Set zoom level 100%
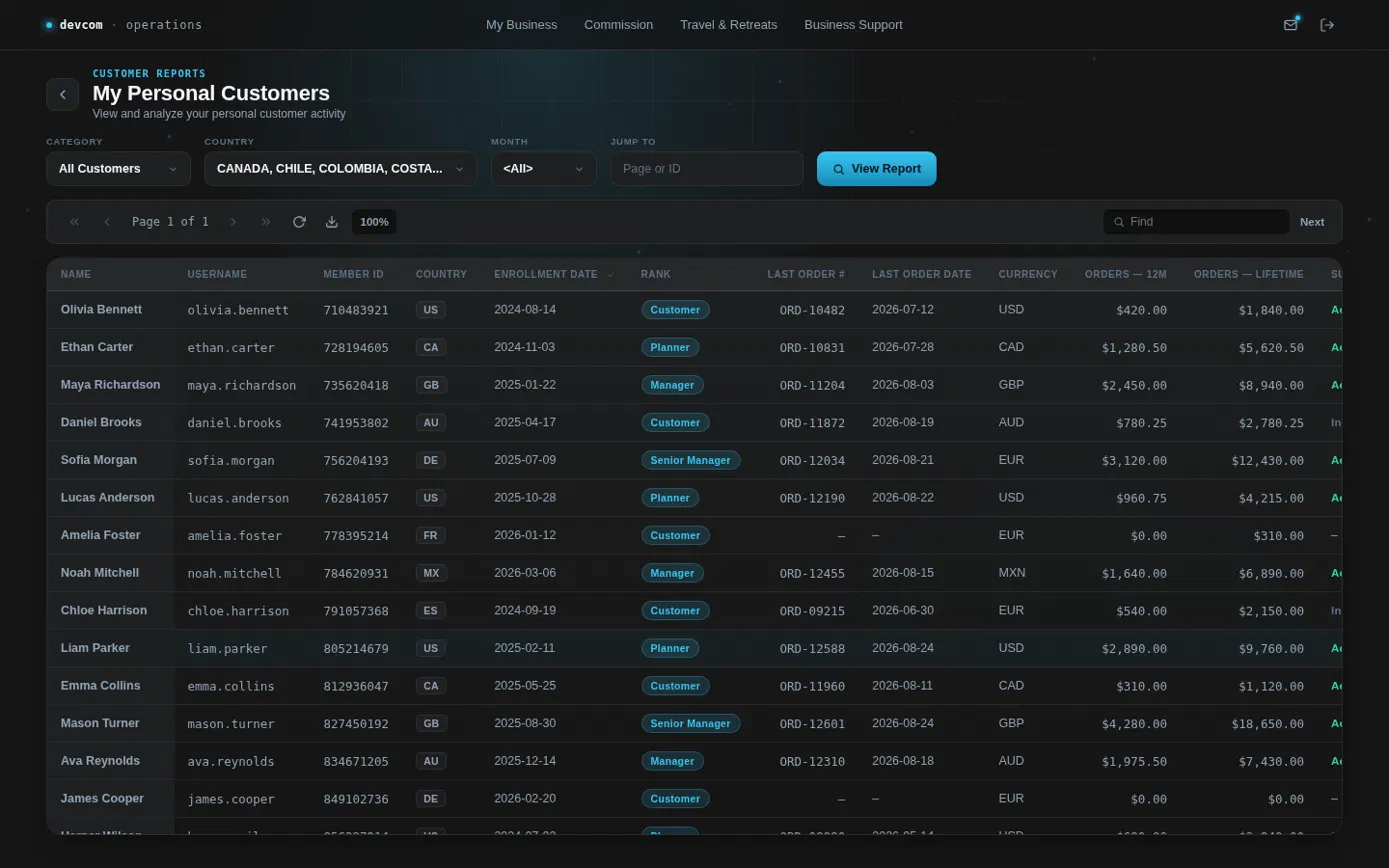The height and width of the screenshot is (868, 1389). 374,222
